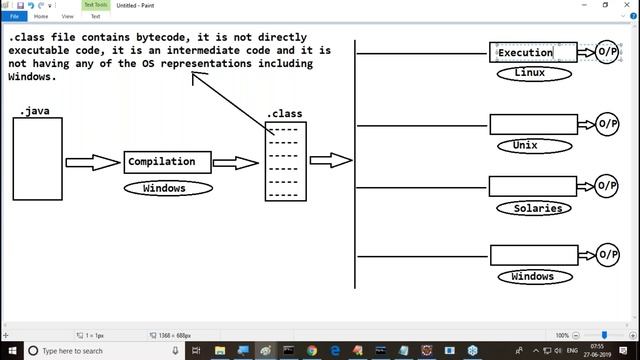This screenshot has width=640, height=360.
Task: Switch to the Home ribbon tab
Action: click(41, 16)
